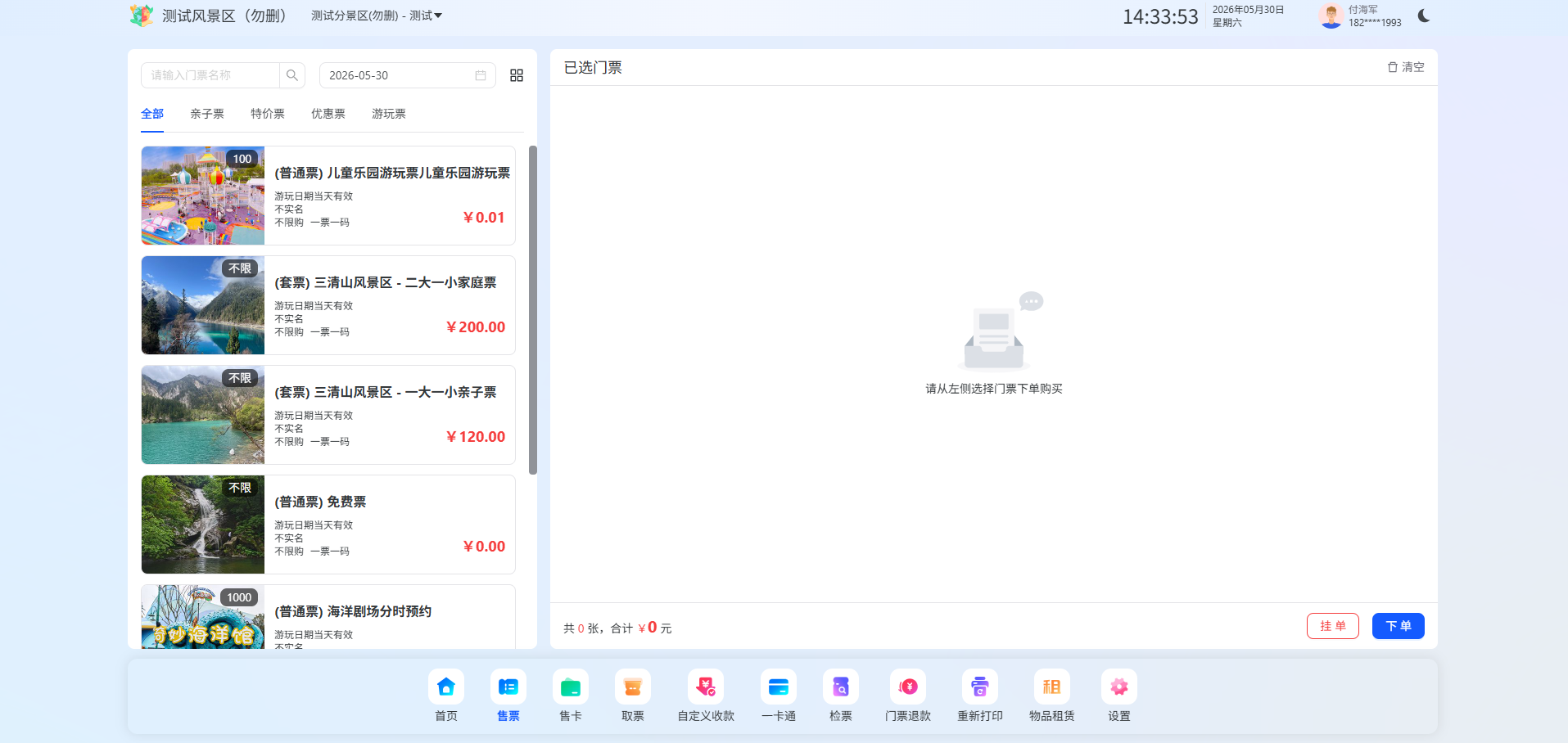Click the 测试风景区（勿删）title

(224, 16)
